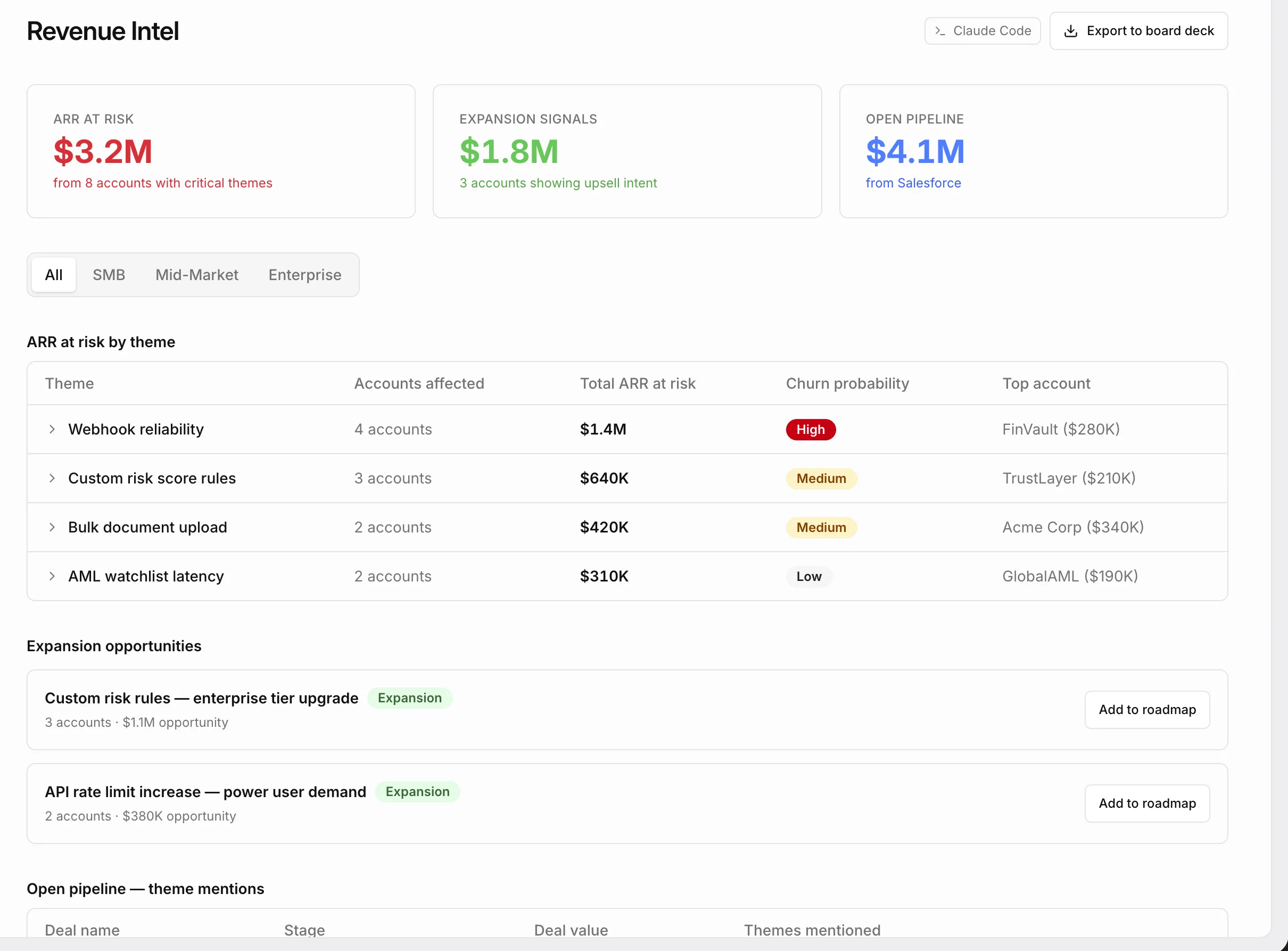Viewport: 1288px width, 951px height.
Task: Select the All segment tab
Action: [54, 275]
